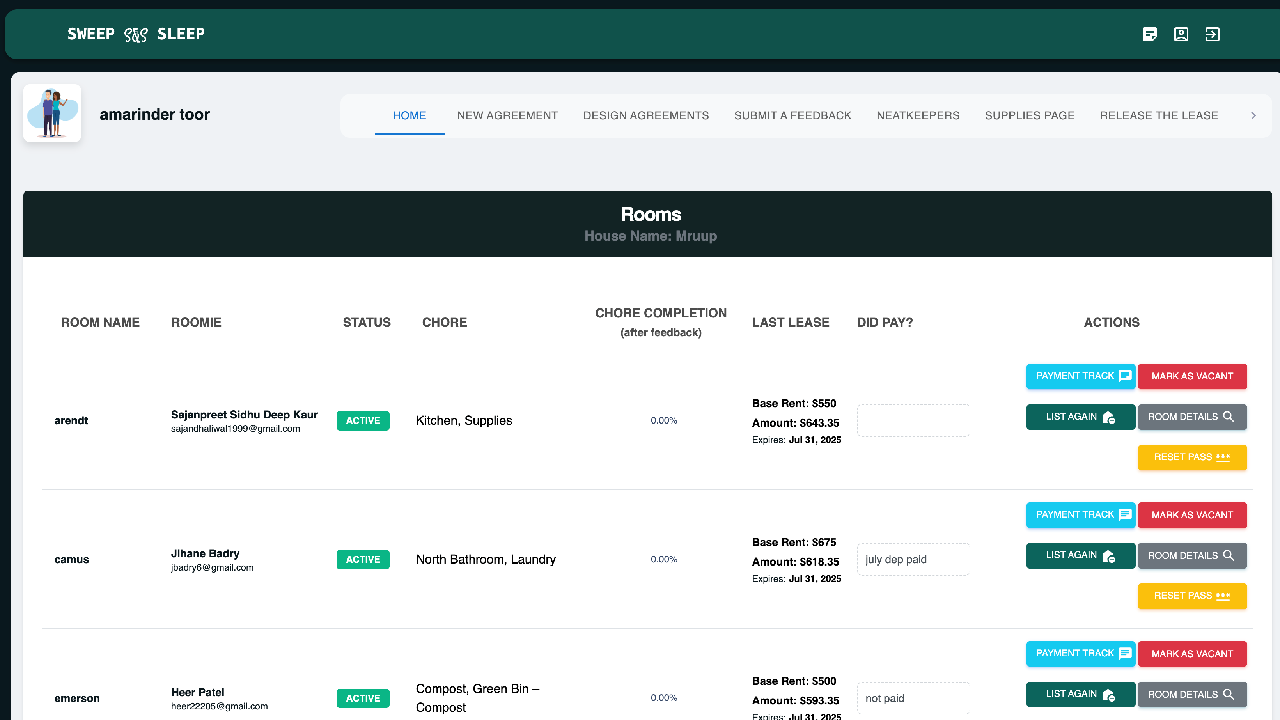Click Payment Track for arendt room

(1081, 376)
